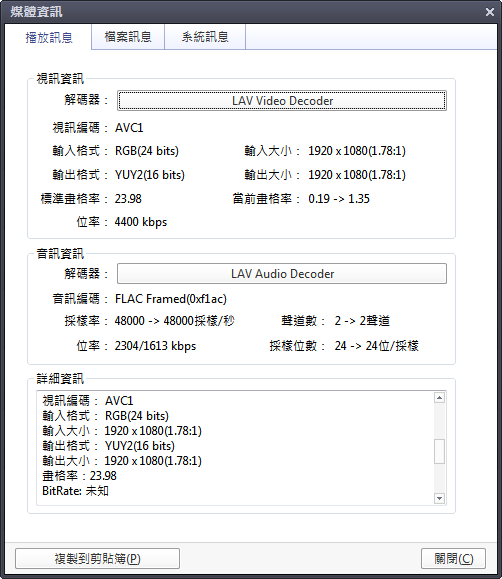Click the audio 位率 2304/1613 kbps value

155,346
